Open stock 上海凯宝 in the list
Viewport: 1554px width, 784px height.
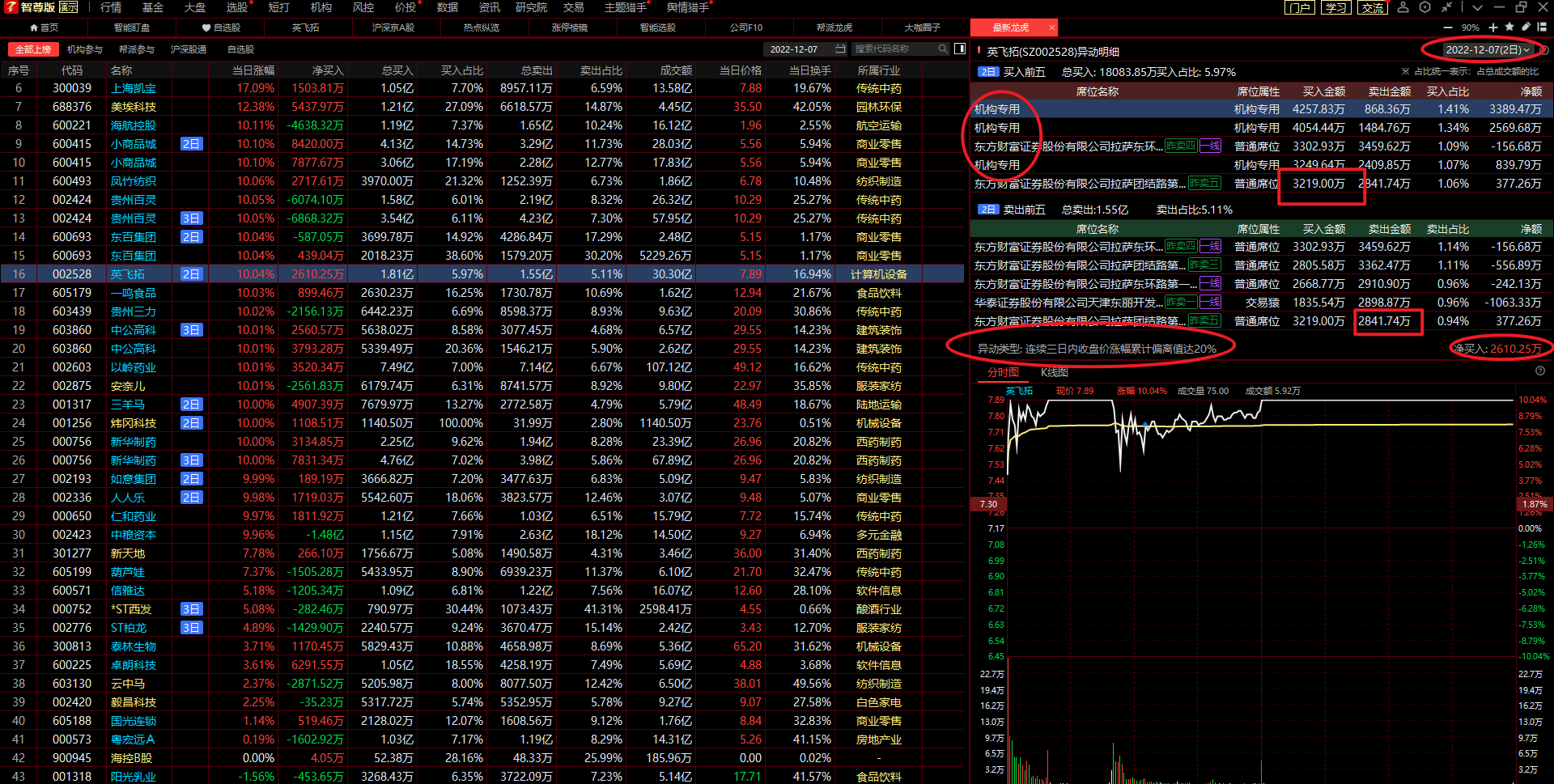tap(134, 88)
